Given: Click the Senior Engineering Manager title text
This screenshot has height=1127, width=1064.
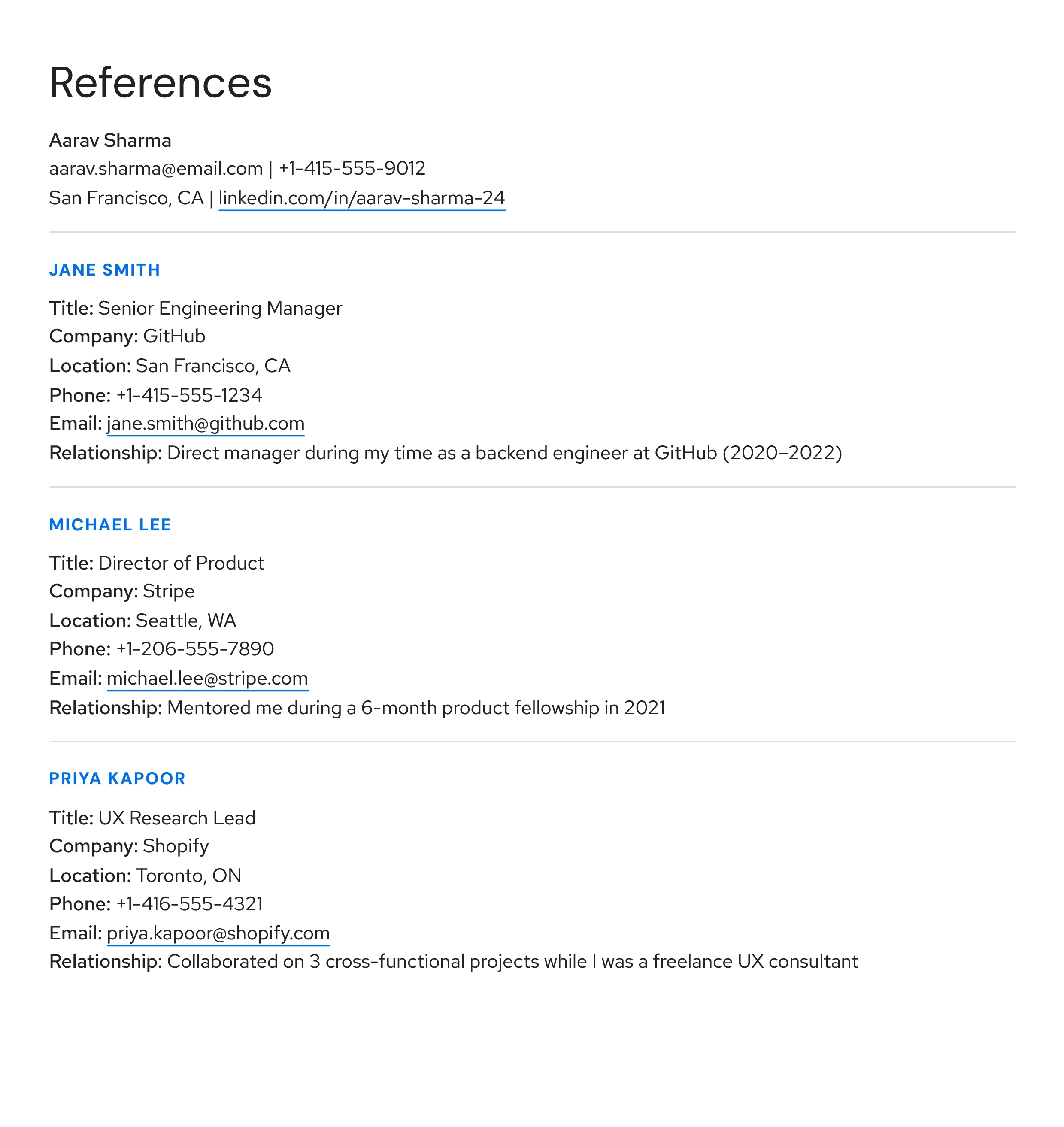Looking at the screenshot, I should [x=220, y=308].
